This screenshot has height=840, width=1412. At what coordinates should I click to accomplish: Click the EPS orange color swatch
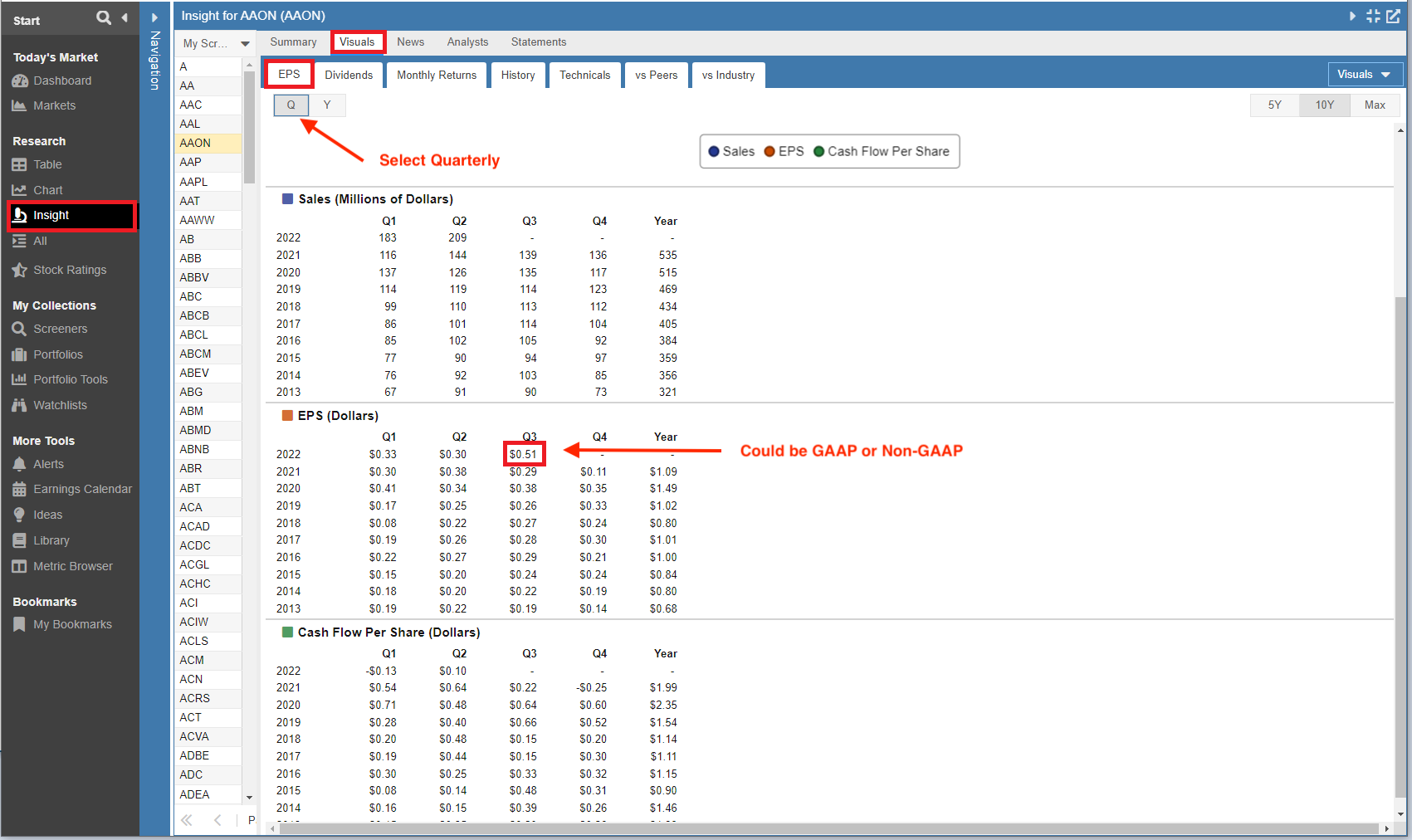coord(288,416)
